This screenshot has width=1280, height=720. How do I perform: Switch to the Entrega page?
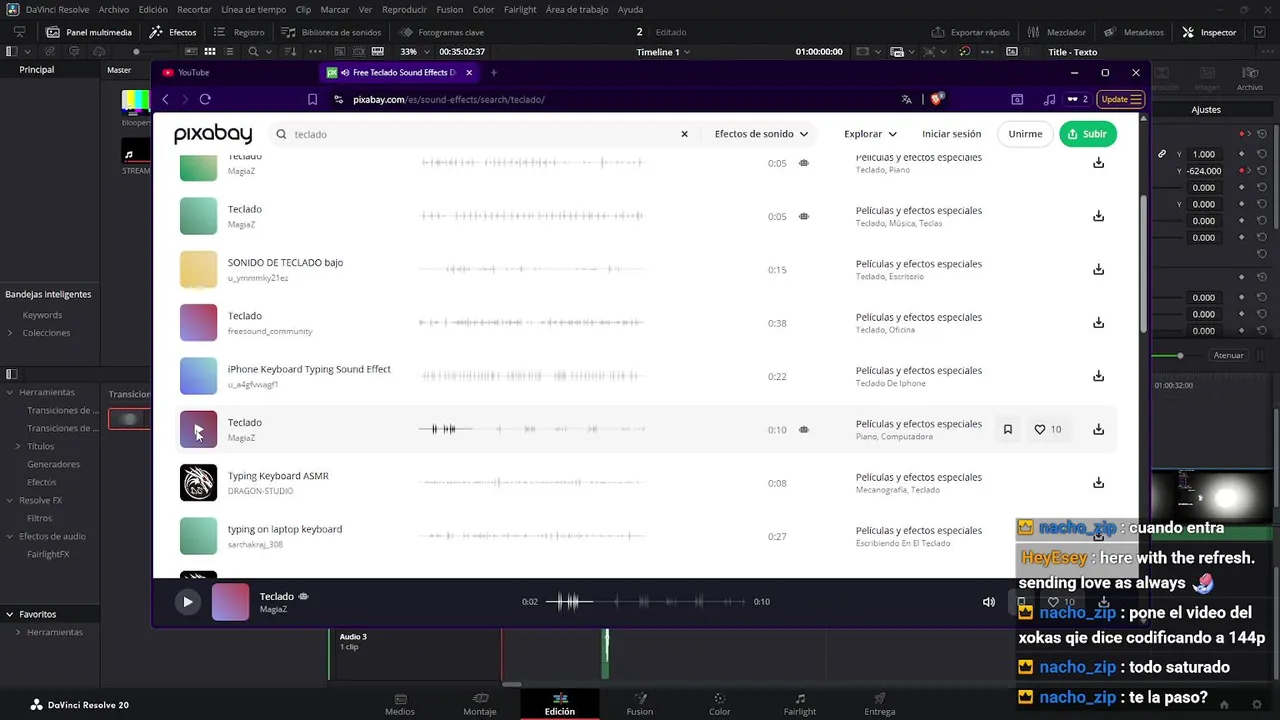click(879, 704)
